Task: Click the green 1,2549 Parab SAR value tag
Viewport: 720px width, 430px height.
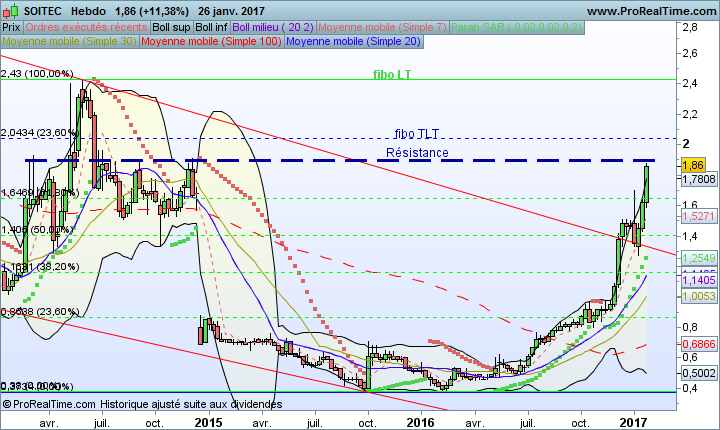Action: [699, 258]
